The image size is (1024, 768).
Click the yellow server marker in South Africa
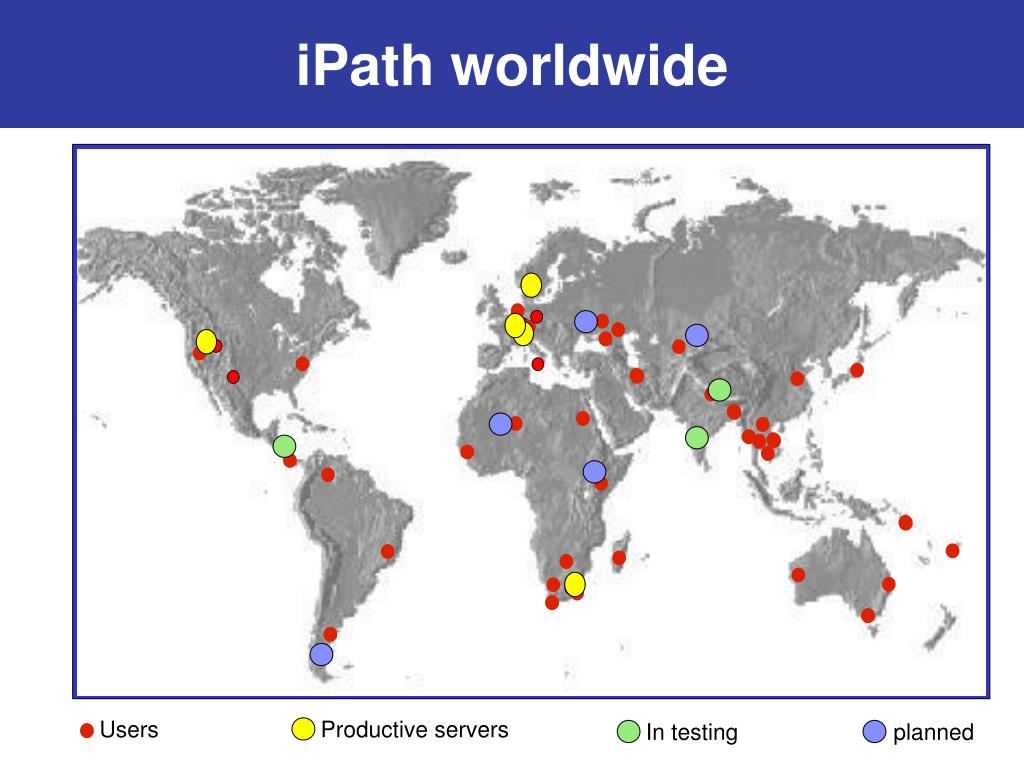pyautogui.click(x=575, y=584)
